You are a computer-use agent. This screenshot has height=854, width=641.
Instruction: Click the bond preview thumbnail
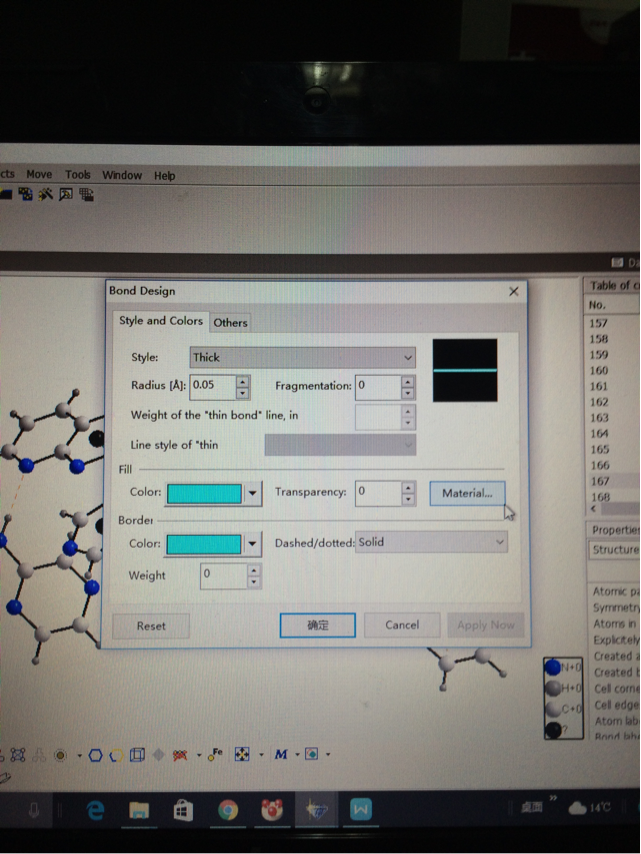click(465, 370)
